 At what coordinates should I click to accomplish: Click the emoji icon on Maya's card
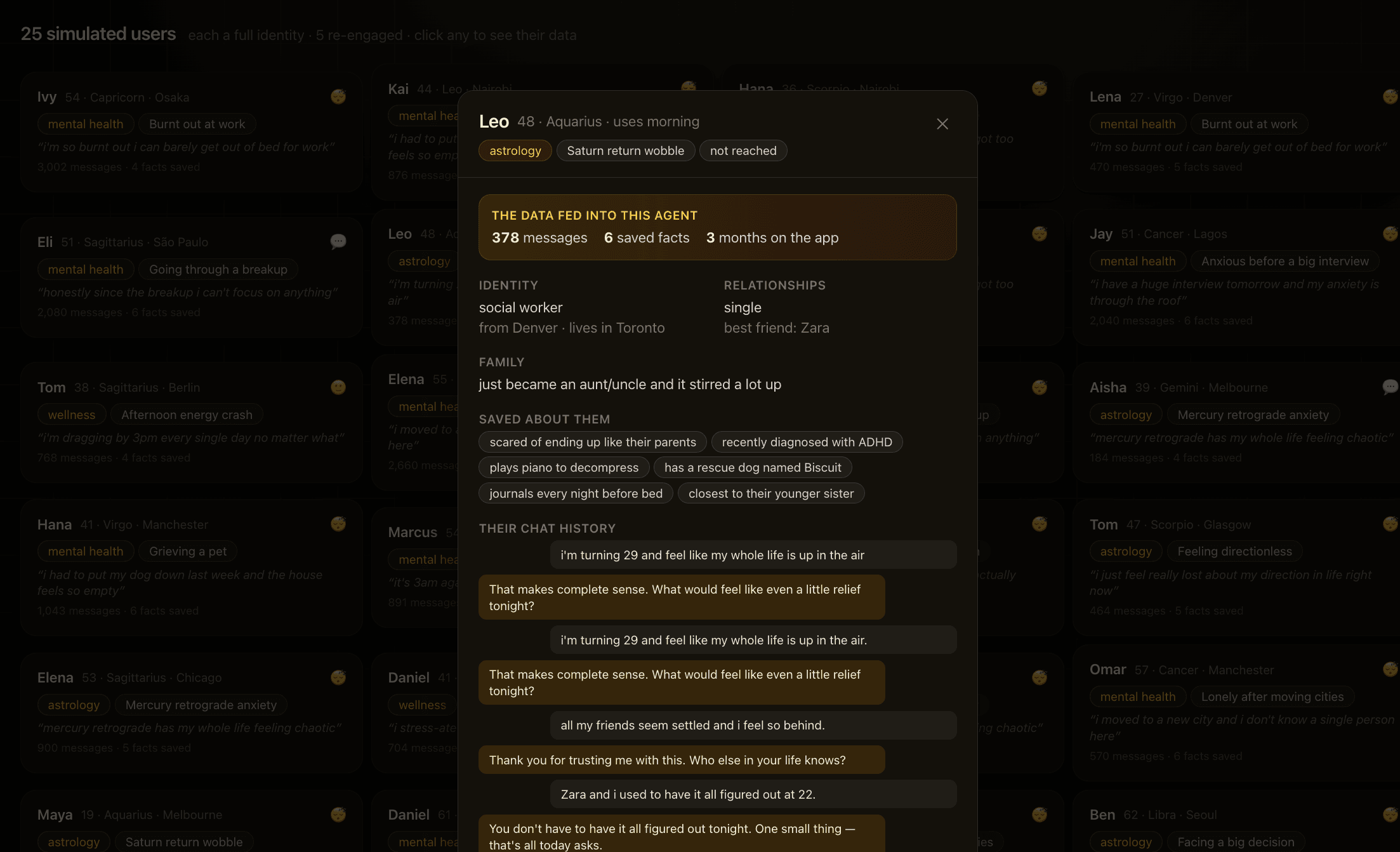[338, 814]
